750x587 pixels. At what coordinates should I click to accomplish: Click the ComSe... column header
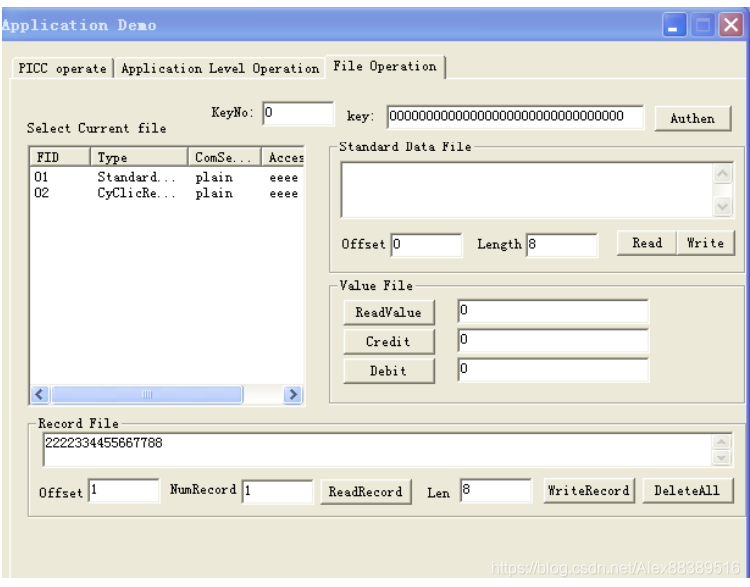click(224, 157)
